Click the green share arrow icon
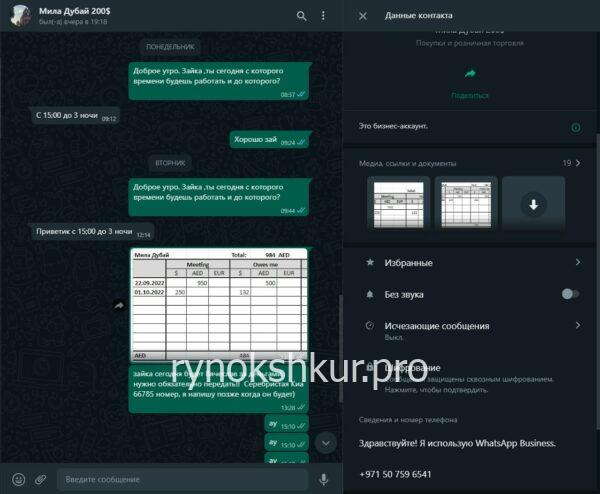This screenshot has width=600, height=494. tap(470, 73)
